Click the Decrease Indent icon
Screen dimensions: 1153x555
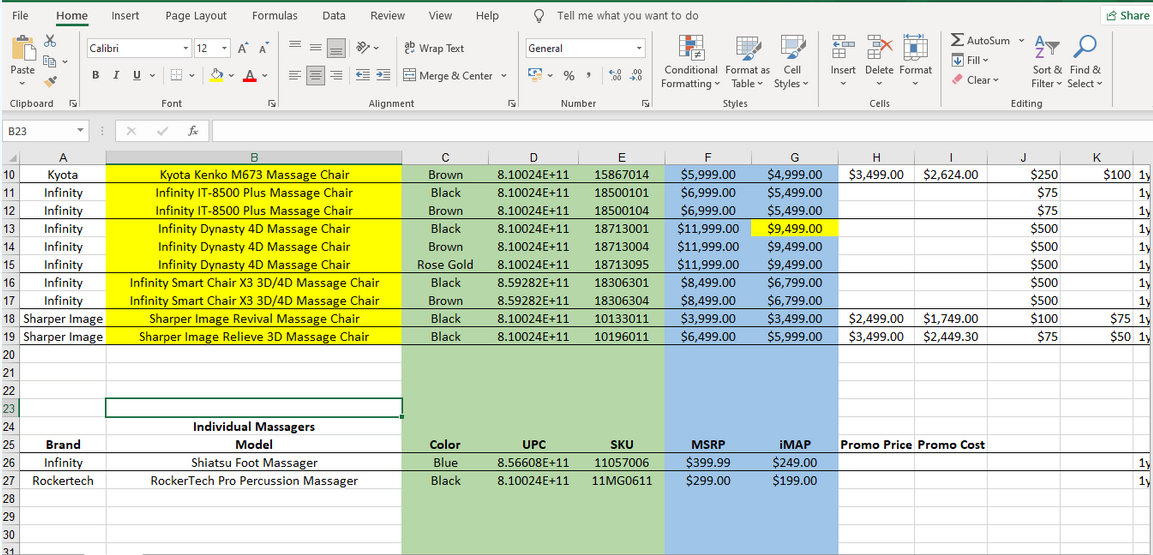(x=363, y=75)
